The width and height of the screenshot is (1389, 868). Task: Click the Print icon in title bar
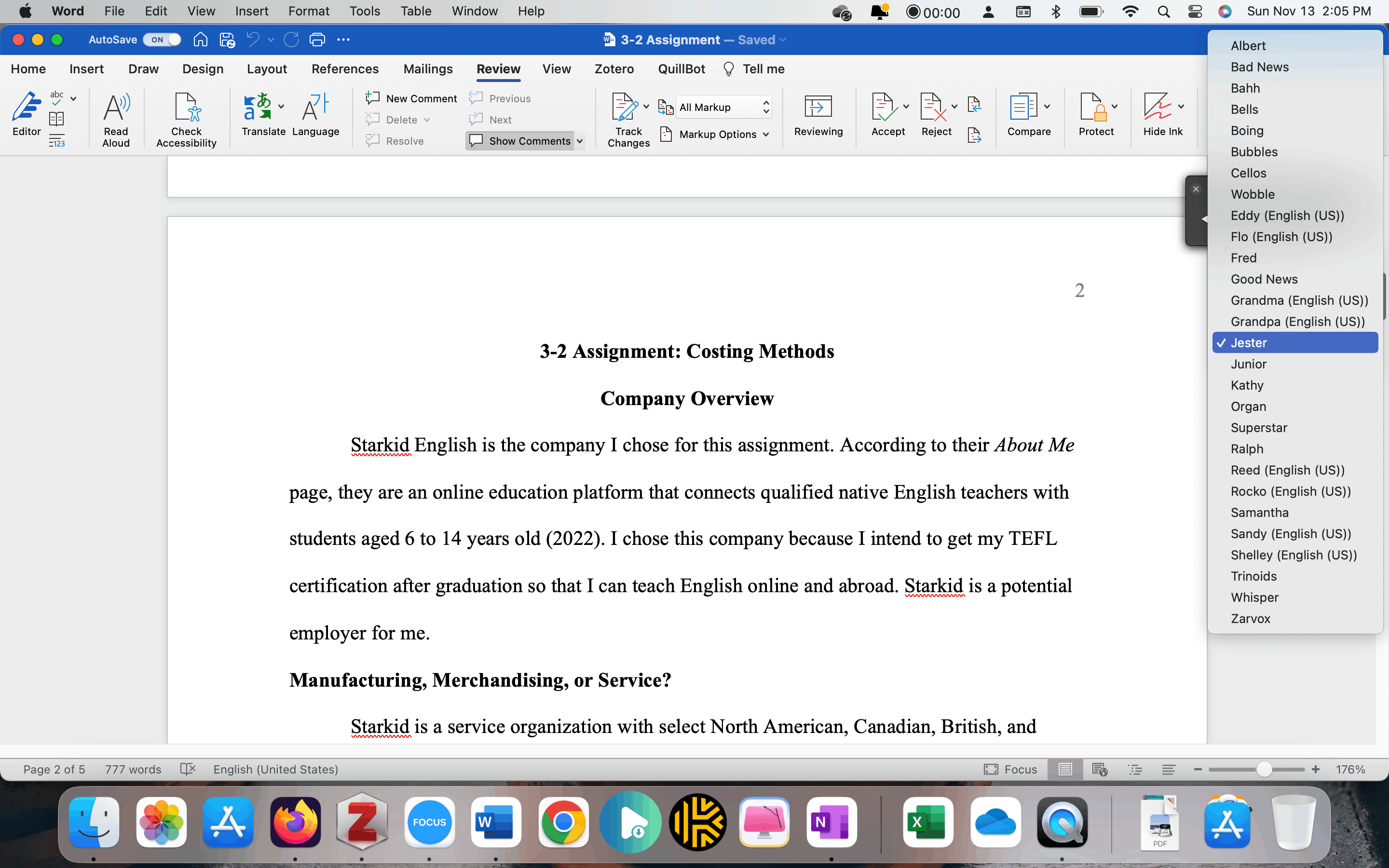(317, 40)
